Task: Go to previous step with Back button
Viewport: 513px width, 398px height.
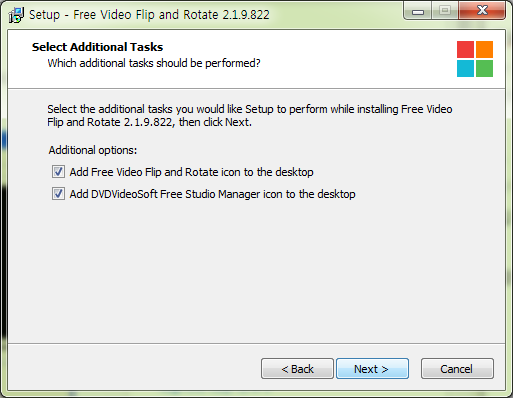Action: (297, 369)
